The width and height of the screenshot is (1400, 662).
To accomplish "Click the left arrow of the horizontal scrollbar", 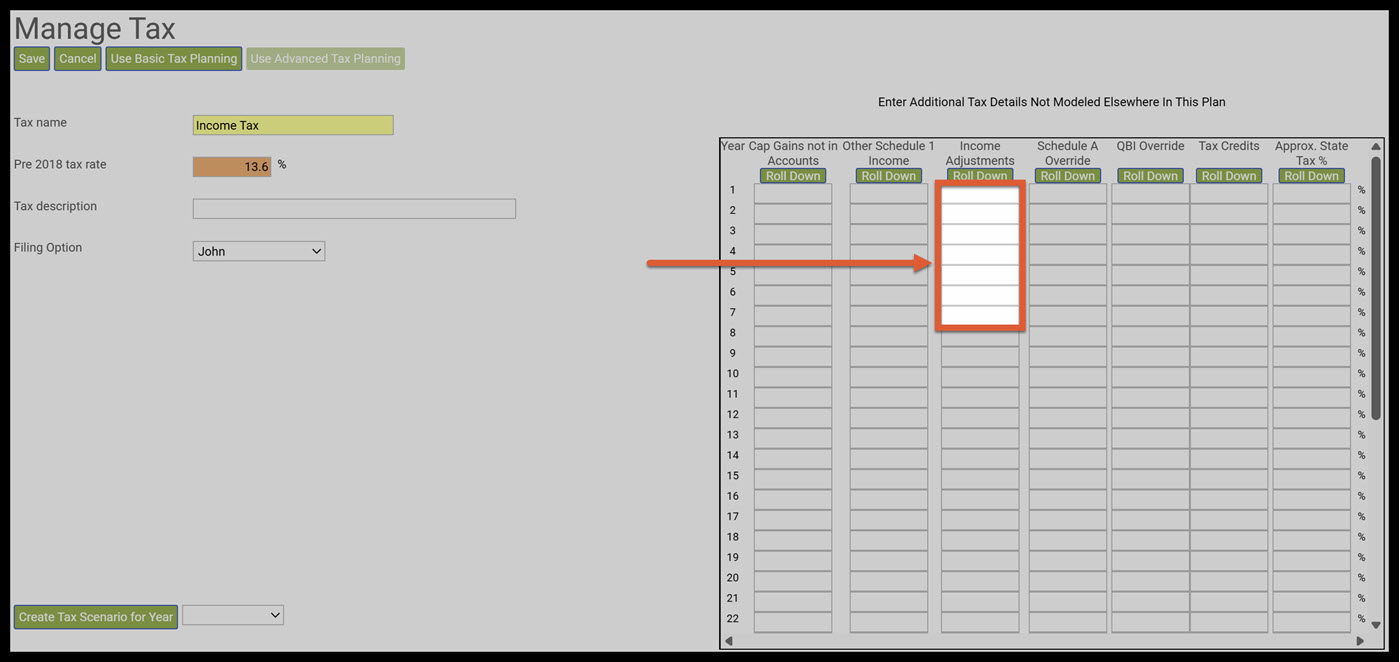I will click(x=729, y=641).
